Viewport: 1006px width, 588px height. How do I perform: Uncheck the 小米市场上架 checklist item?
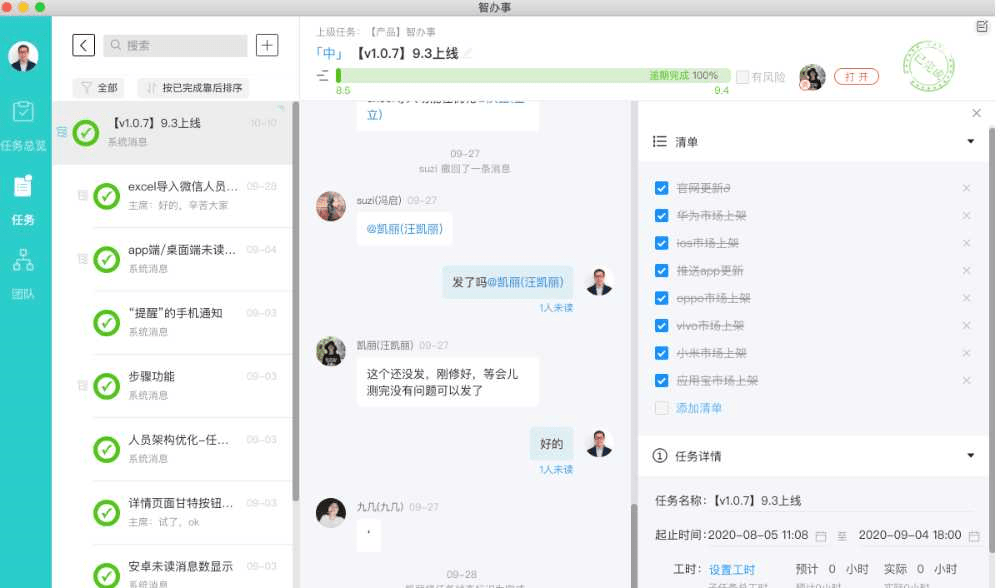click(x=661, y=353)
